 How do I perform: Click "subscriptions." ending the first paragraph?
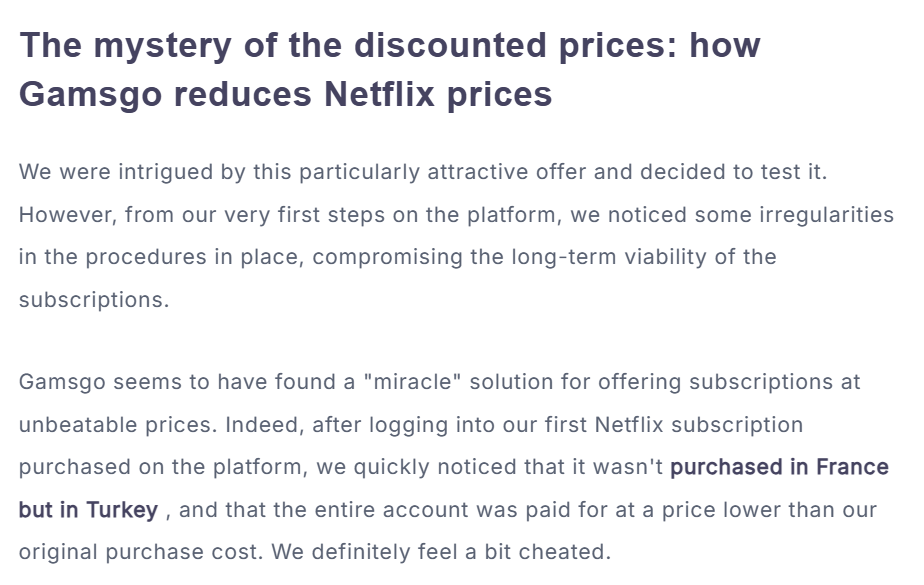[94, 300]
